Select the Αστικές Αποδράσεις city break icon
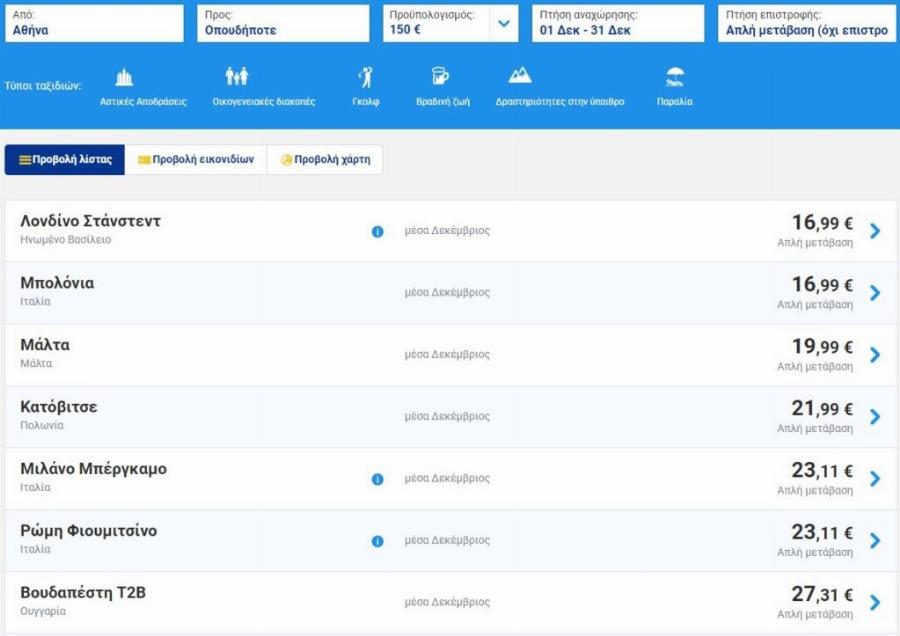 click(124, 78)
